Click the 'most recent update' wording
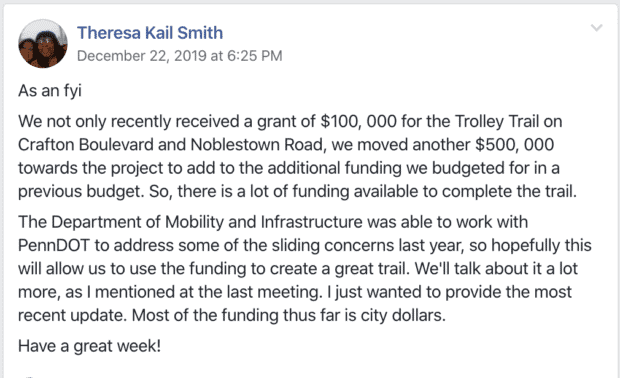This screenshot has height=378, width=620. point(295,304)
